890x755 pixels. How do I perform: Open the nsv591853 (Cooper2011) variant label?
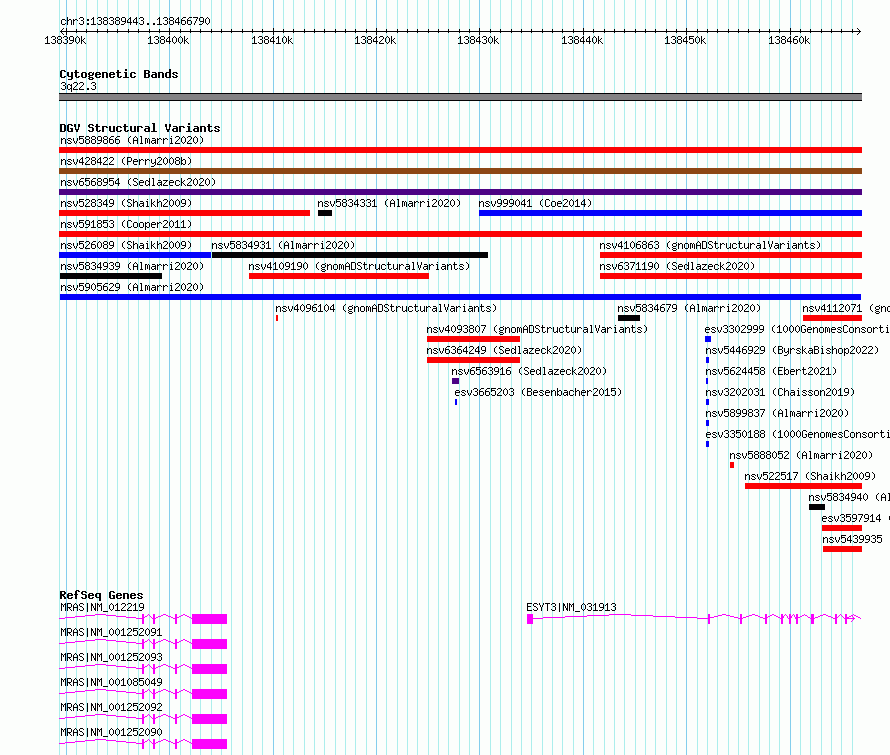pos(126,224)
